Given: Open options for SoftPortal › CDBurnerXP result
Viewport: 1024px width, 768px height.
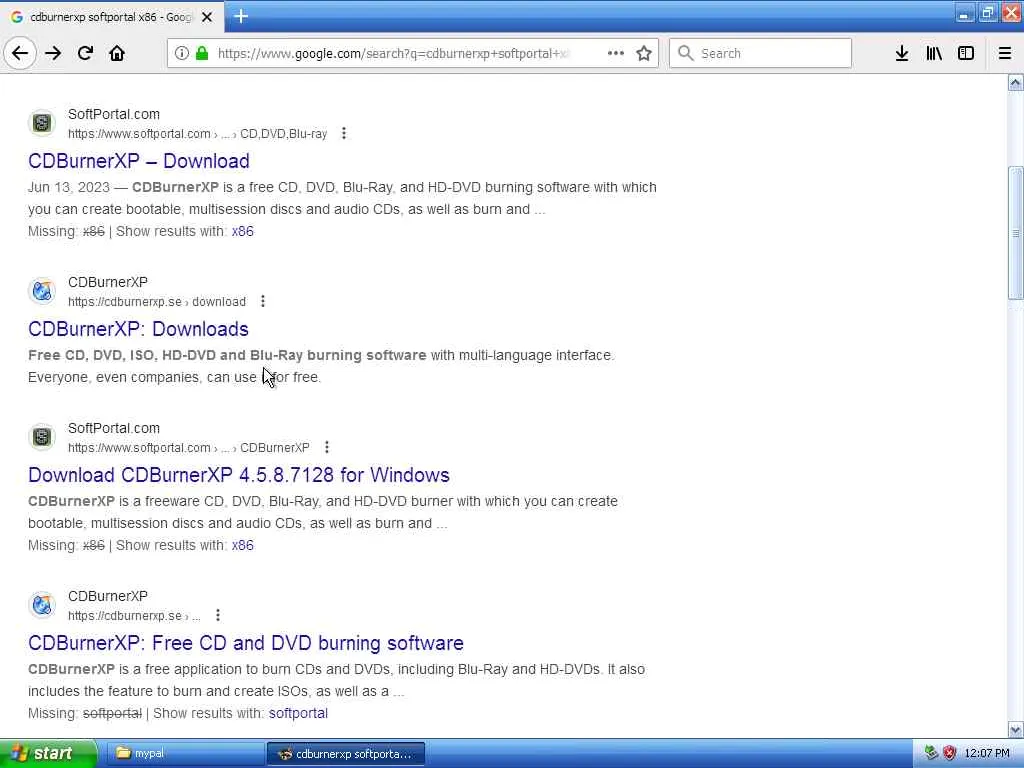Looking at the screenshot, I should tap(327, 447).
